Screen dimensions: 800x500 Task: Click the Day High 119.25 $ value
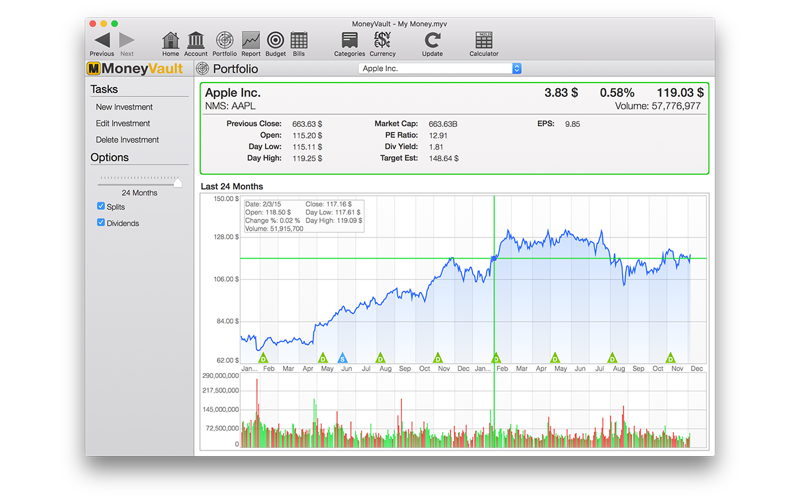[x=307, y=159]
